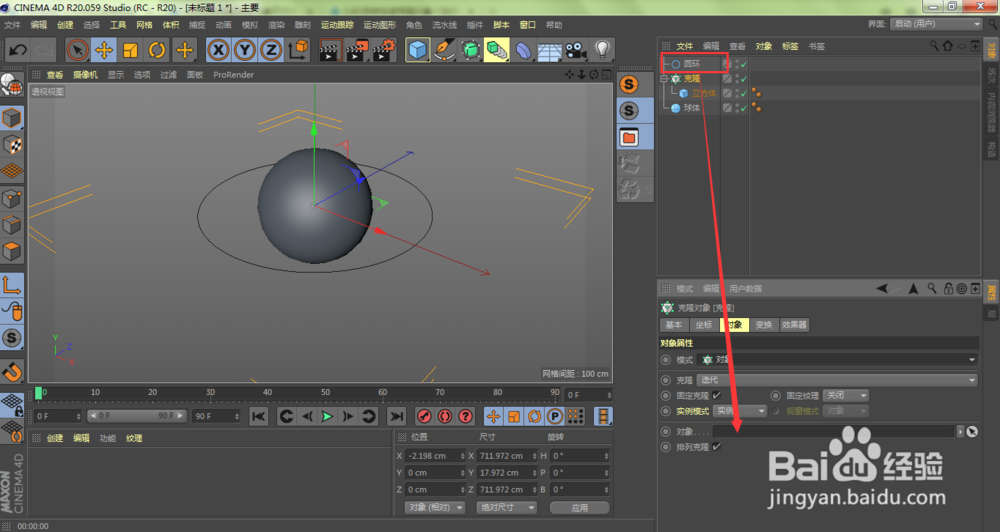Click the object picker arrow icon
The width and height of the screenshot is (1000, 532).
pos(971,432)
